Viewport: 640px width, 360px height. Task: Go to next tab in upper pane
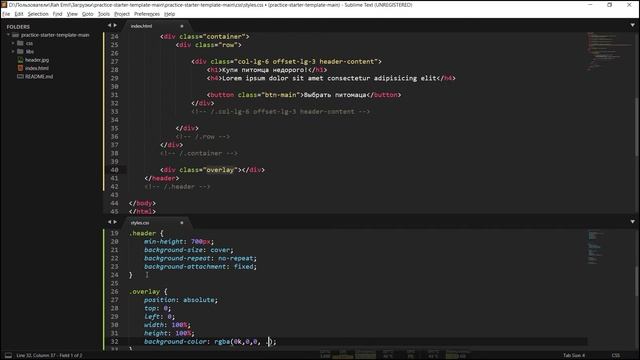(115, 25)
